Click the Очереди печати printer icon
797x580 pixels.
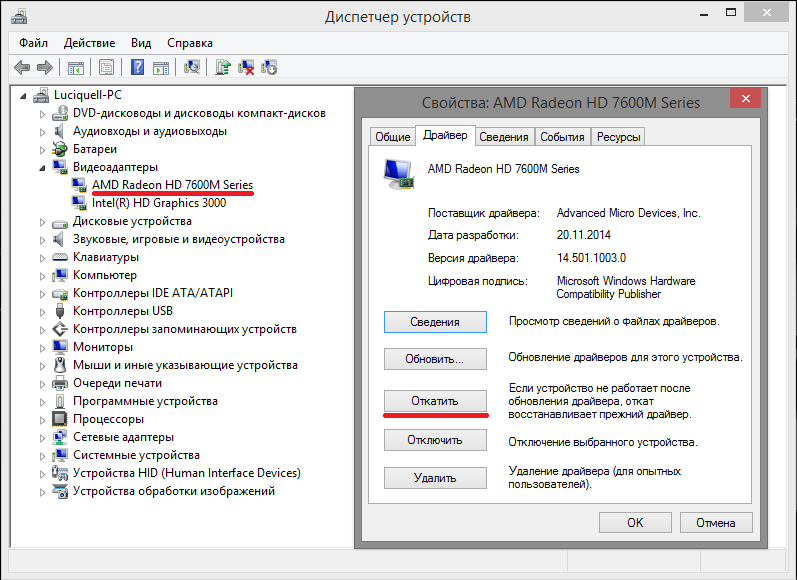pyautogui.click(x=60, y=383)
